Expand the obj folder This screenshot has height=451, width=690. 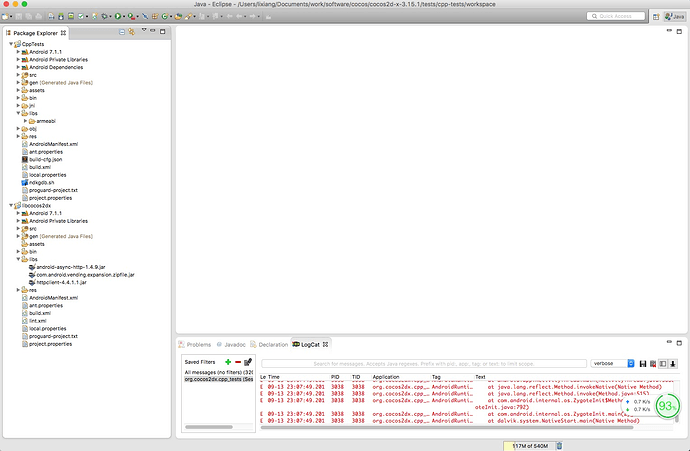(x=18, y=128)
